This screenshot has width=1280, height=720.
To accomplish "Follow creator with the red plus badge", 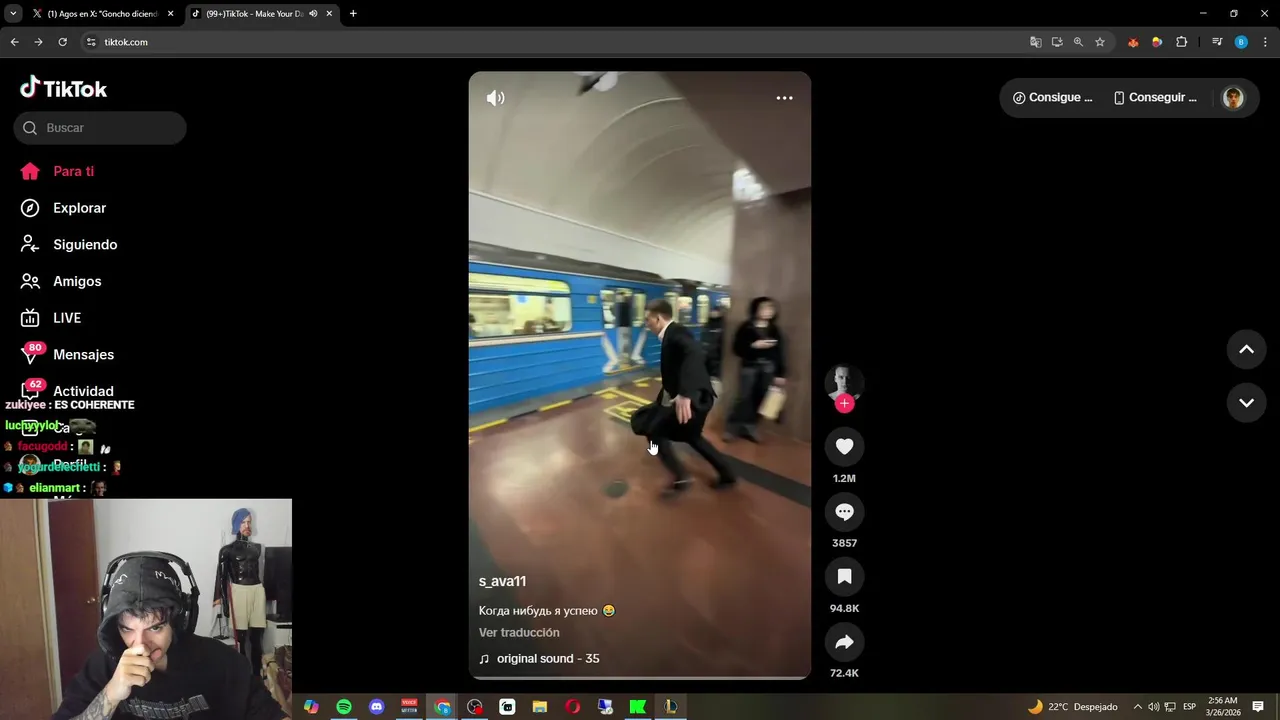I will point(844,404).
